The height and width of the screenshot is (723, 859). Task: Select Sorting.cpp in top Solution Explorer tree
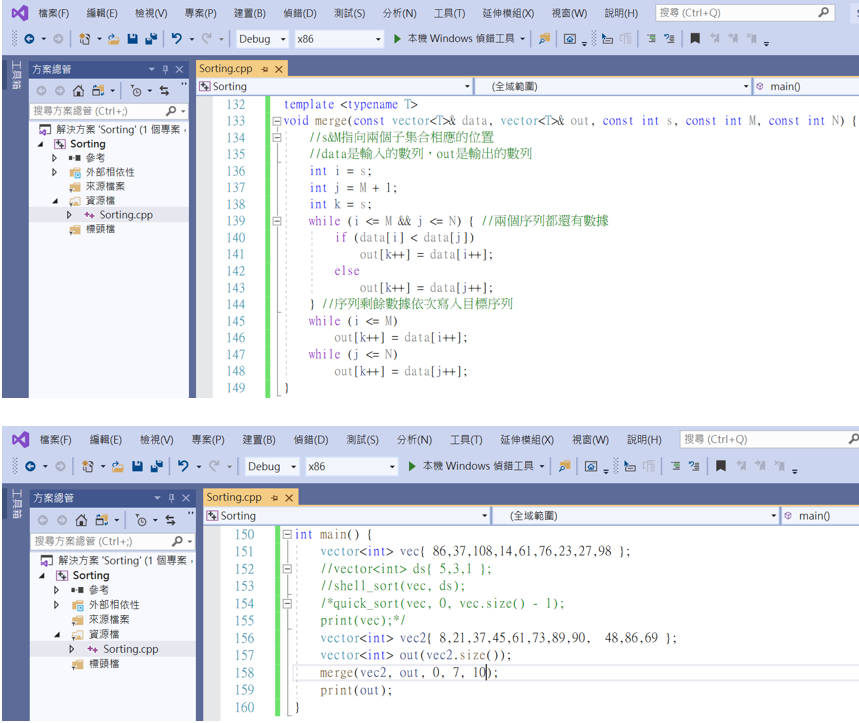click(126, 215)
